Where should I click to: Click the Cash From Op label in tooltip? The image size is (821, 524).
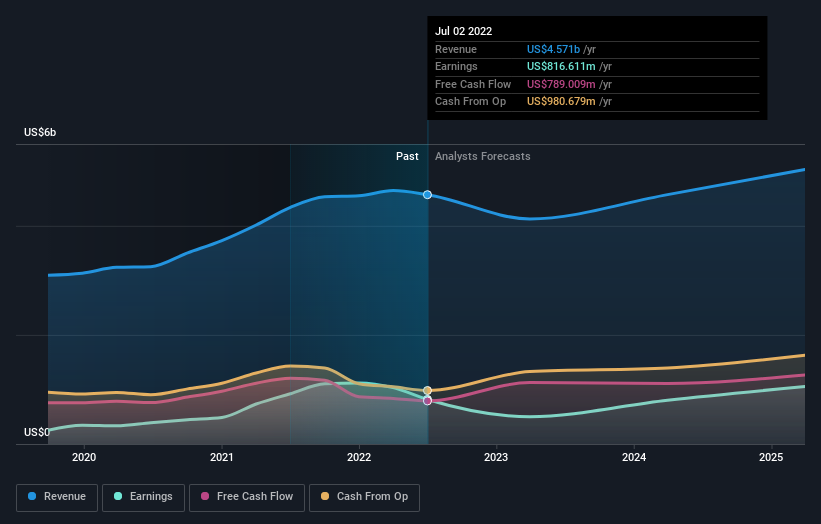click(470, 102)
